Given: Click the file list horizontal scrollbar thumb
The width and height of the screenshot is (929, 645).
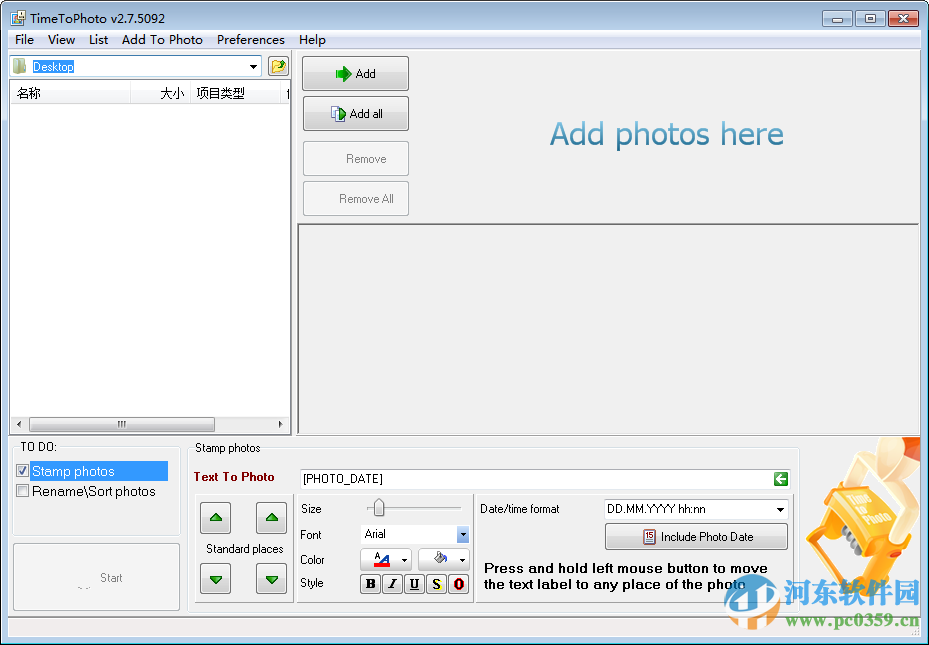Looking at the screenshot, I should [121, 424].
